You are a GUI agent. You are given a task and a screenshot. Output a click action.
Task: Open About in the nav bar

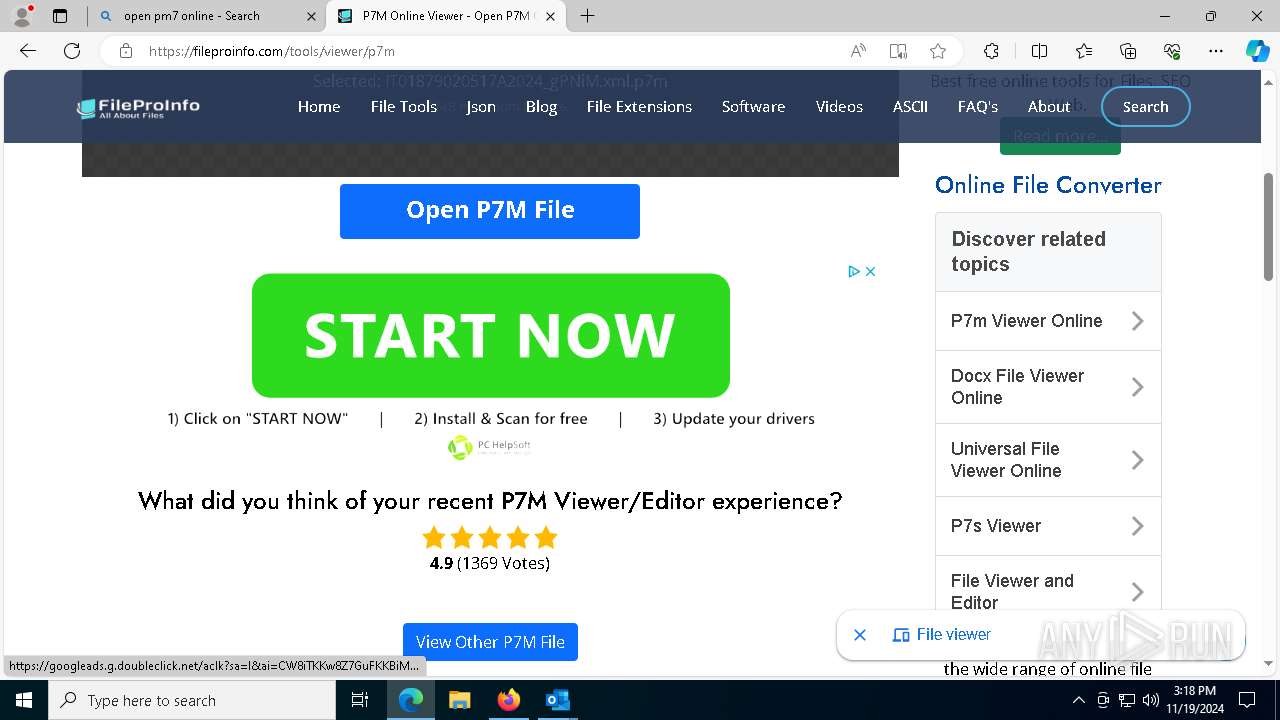1049,107
